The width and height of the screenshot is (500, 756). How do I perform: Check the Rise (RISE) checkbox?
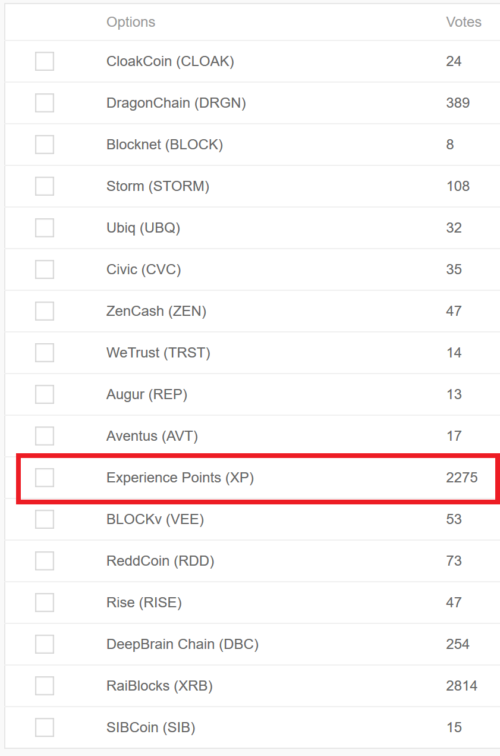coord(44,602)
